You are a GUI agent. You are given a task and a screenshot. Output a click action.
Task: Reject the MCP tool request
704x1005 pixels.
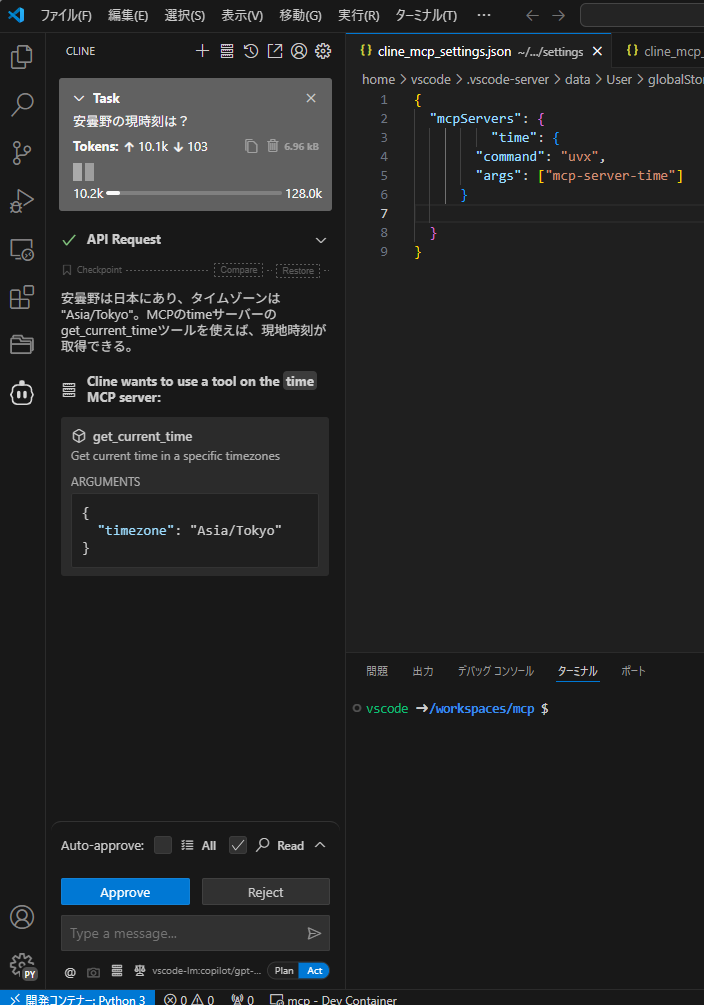(x=265, y=892)
